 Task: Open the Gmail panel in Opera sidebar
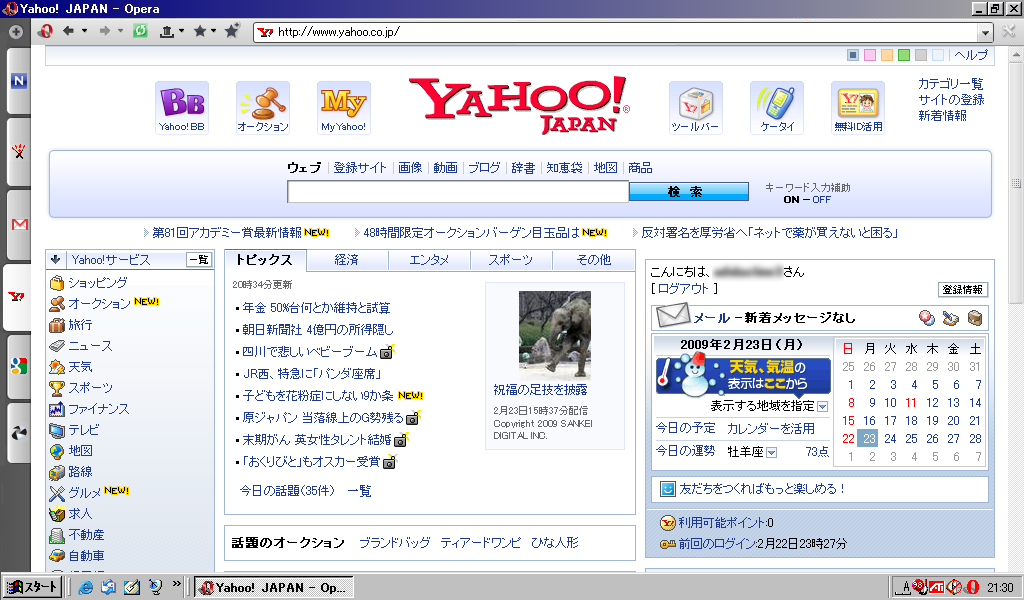pos(19,225)
